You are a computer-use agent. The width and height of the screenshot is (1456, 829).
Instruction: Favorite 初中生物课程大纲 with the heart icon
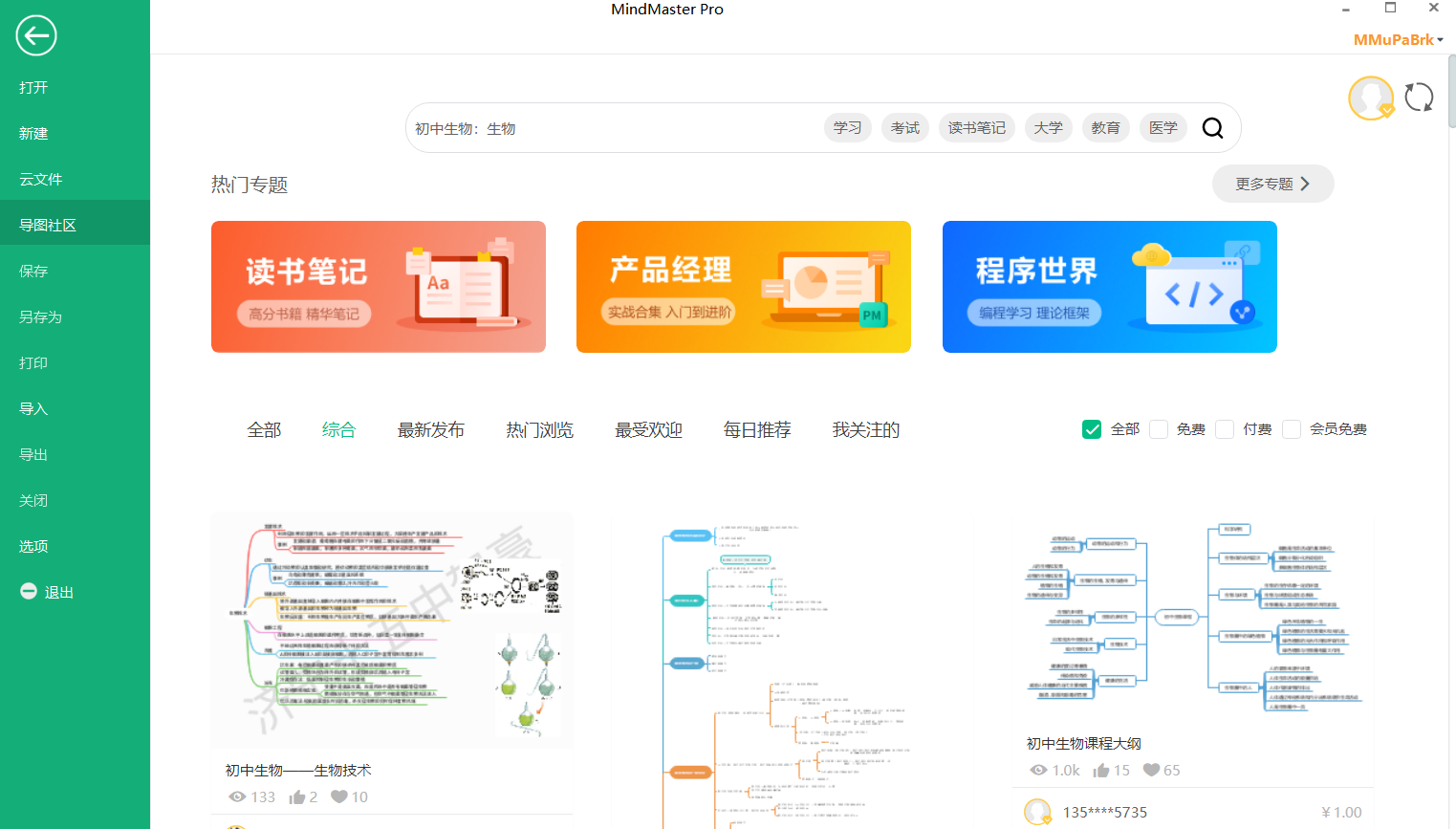tap(1151, 770)
